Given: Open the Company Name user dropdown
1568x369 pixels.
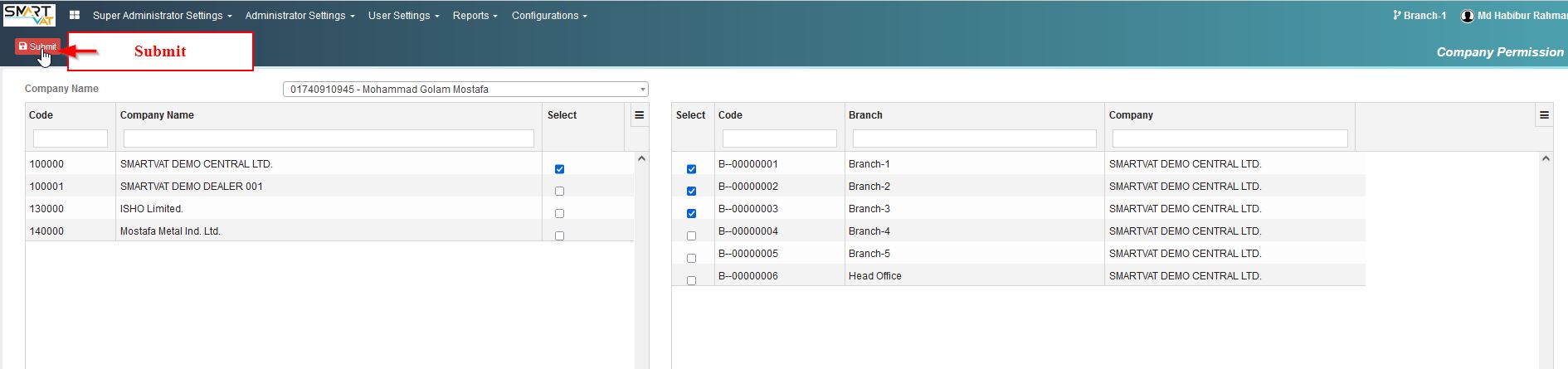Looking at the screenshot, I should point(465,89).
